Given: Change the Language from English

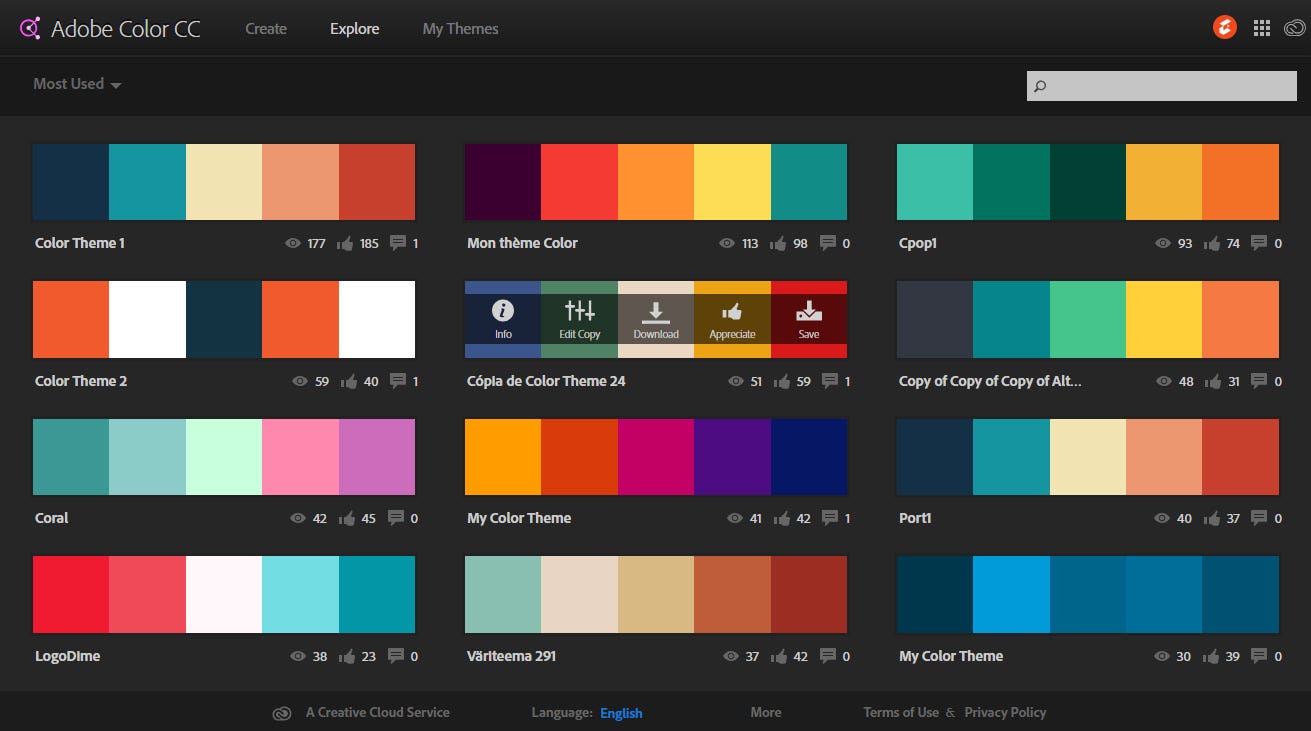Looking at the screenshot, I should tap(621, 713).
